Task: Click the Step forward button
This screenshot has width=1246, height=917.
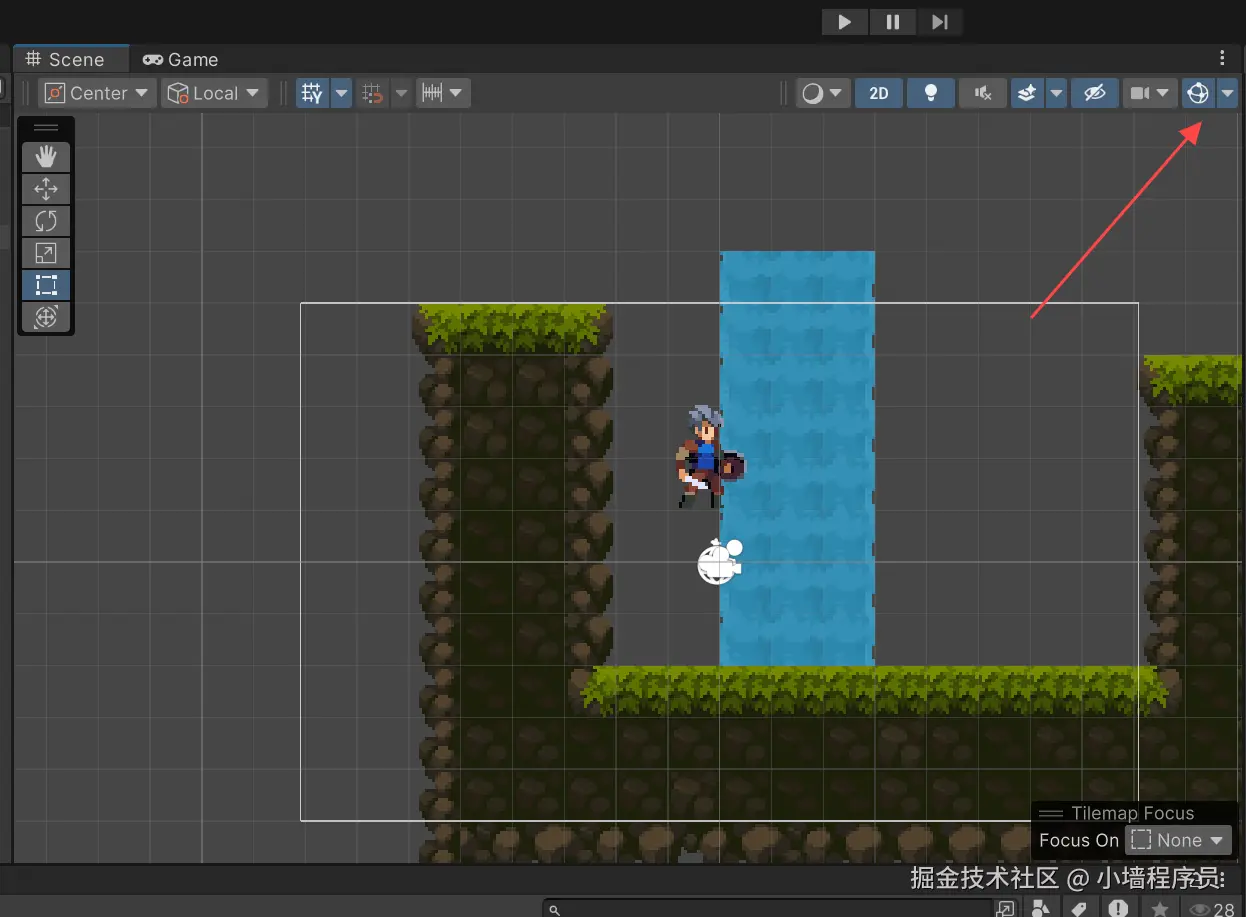Action: click(x=939, y=22)
